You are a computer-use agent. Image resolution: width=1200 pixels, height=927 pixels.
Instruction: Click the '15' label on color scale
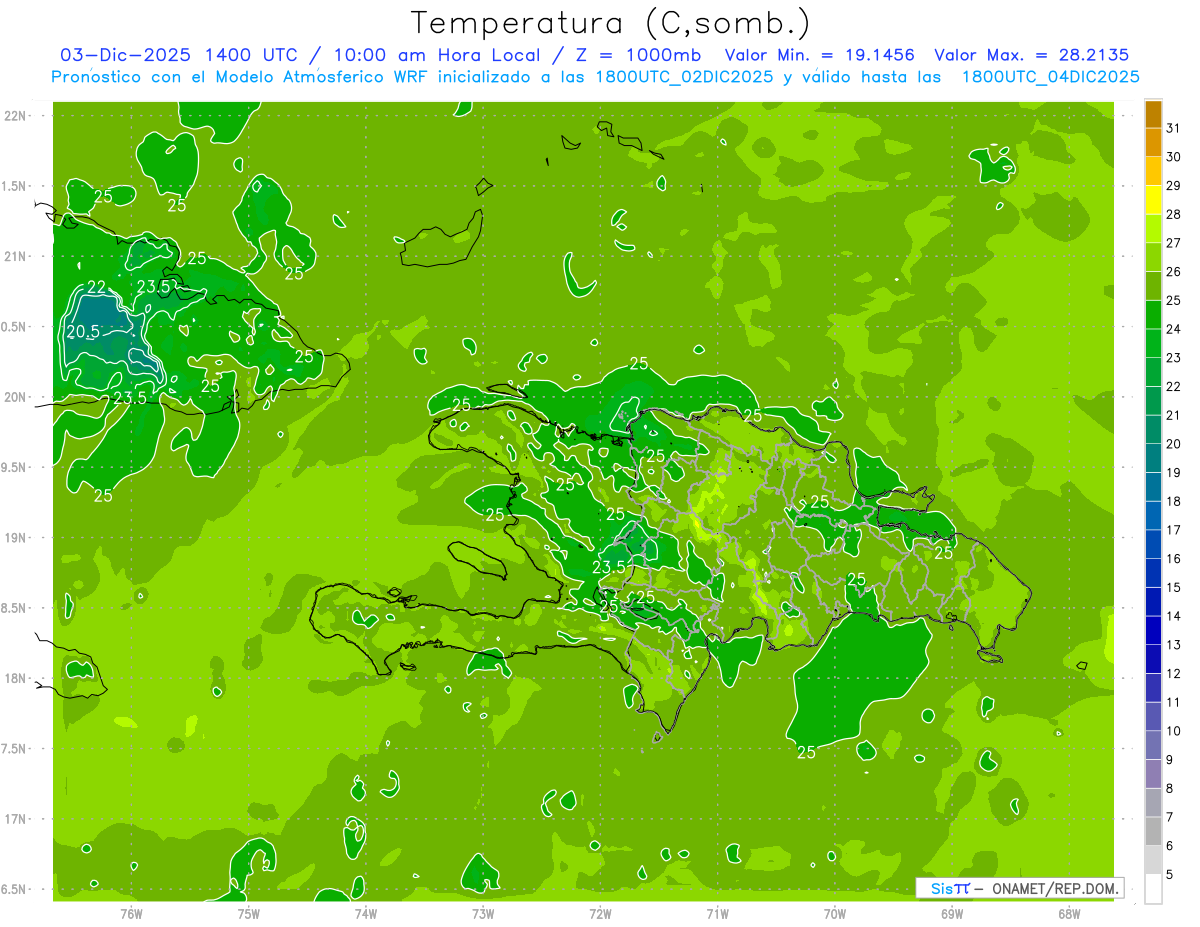coord(1173,588)
